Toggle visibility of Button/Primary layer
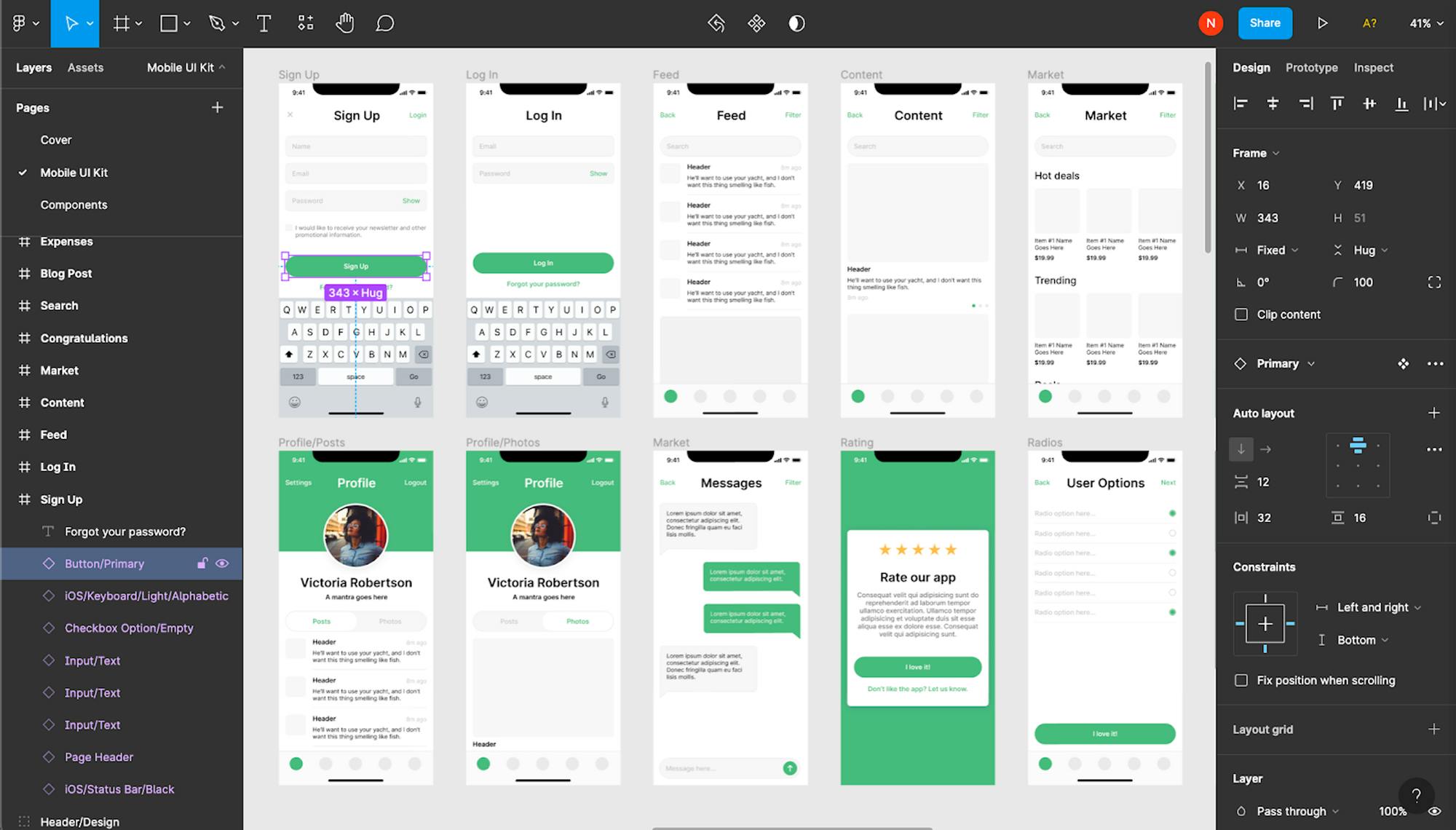Screen dimensions: 1456x830 click(x=223, y=564)
